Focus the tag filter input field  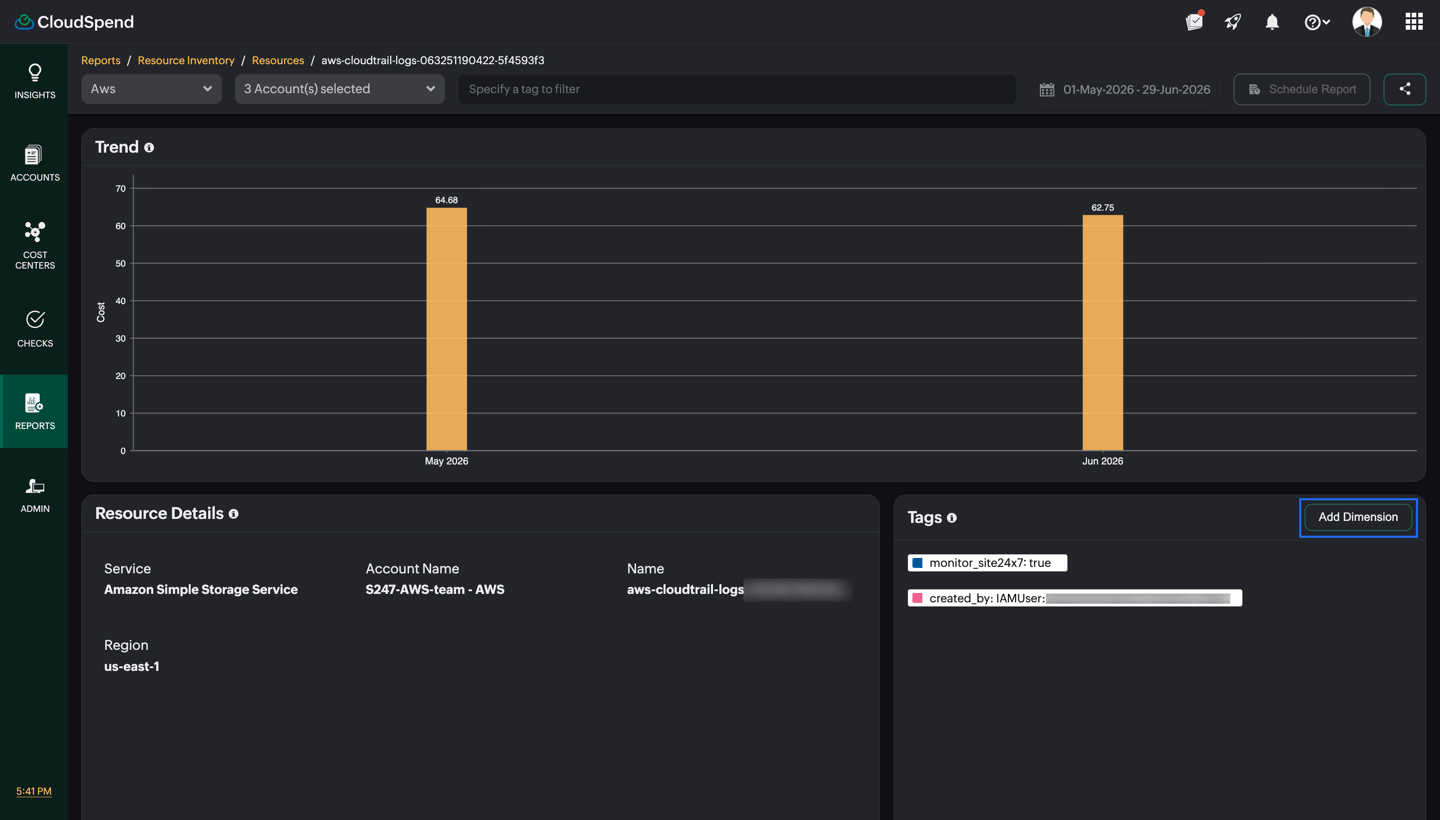coord(737,89)
